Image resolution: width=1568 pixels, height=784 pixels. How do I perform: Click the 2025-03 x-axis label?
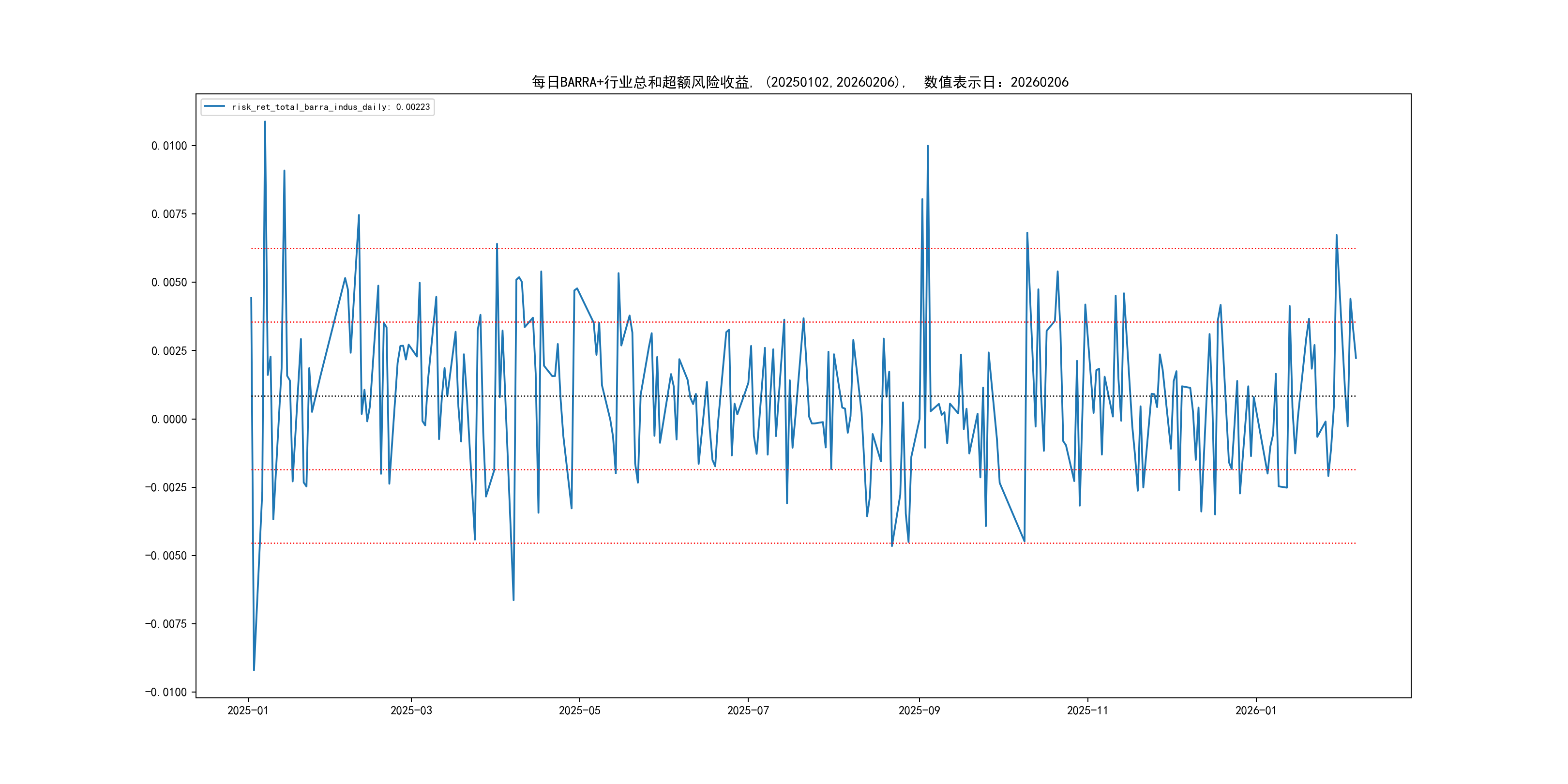pos(411,710)
